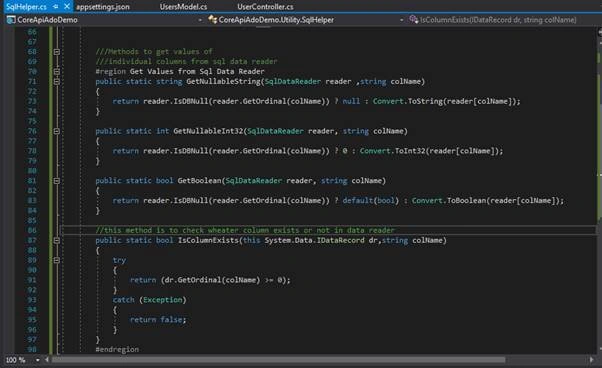Collapse the GetBoolean method at line 81

coord(56,181)
